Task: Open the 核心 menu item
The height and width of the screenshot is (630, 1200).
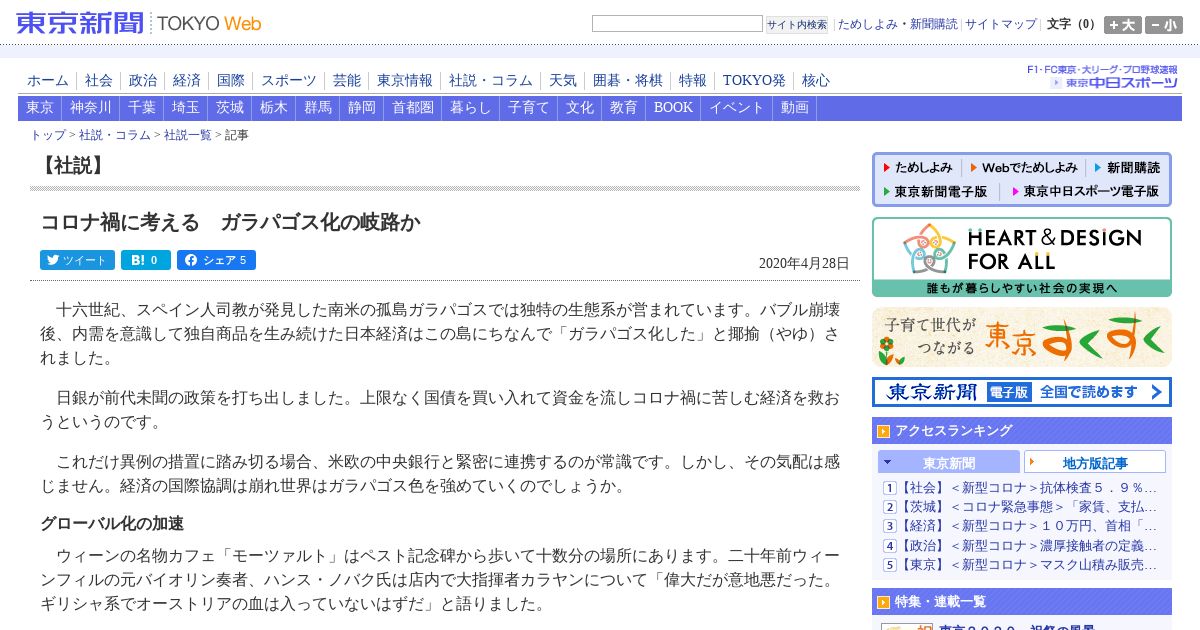Action: click(816, 81)
